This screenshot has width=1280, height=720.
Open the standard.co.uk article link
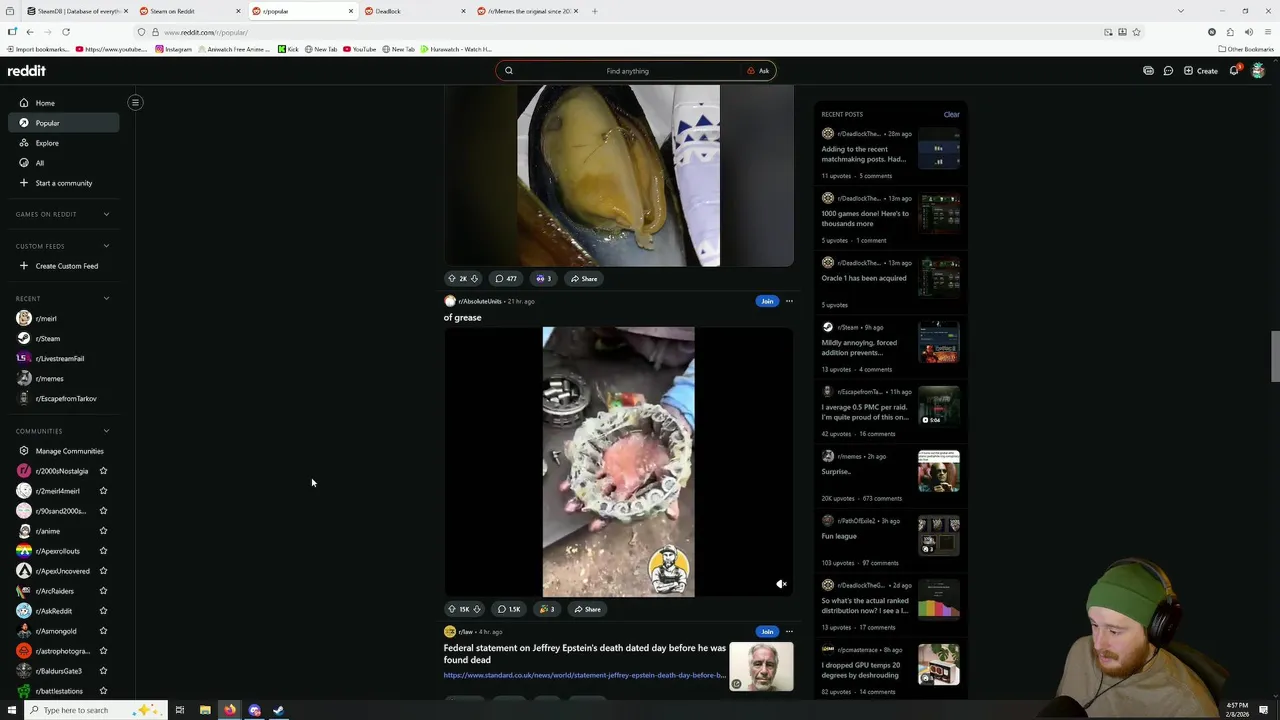pyautogui.click(x=585, y=675)
